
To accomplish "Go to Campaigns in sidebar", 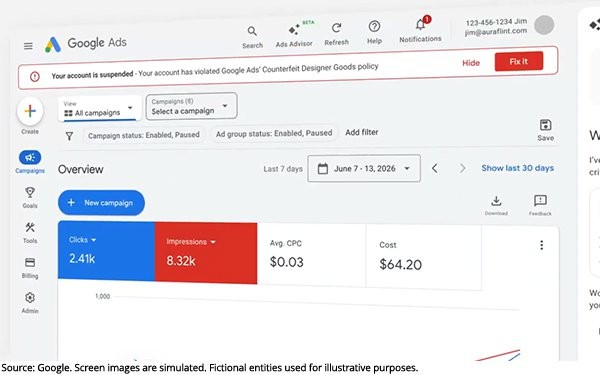I will click(x=30, y=162).
